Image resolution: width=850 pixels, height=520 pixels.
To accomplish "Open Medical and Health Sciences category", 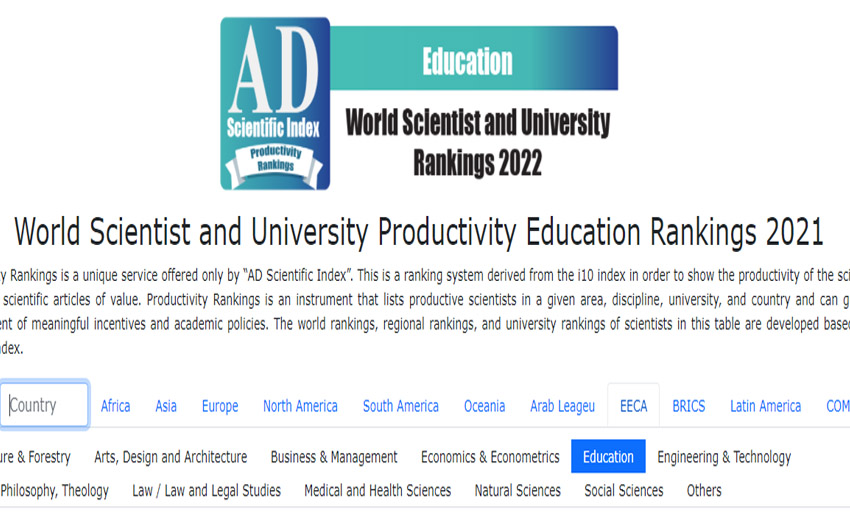I will point(377,490).
